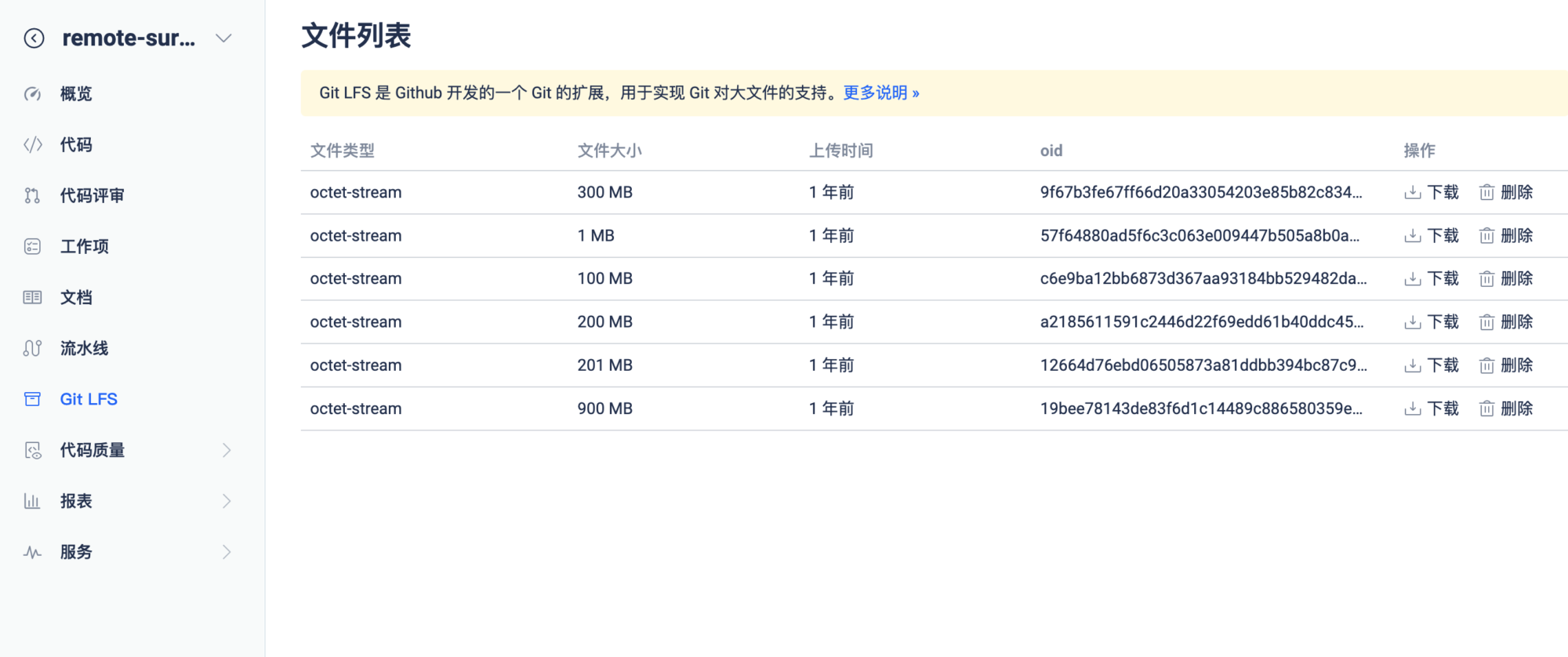Expand the 代码质量 submenu chevron
Viewport: 1568px width, 657px height.
(x=227, y=450)
